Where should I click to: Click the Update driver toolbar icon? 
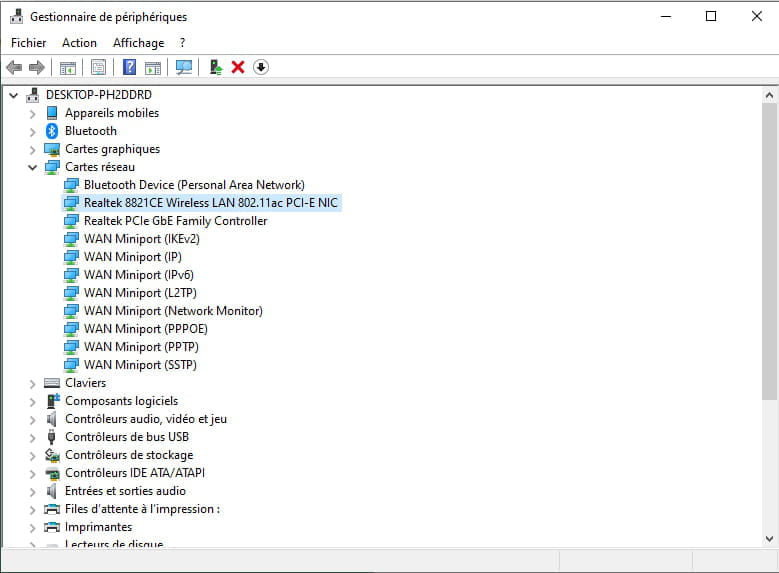click(x=215, y=67)
